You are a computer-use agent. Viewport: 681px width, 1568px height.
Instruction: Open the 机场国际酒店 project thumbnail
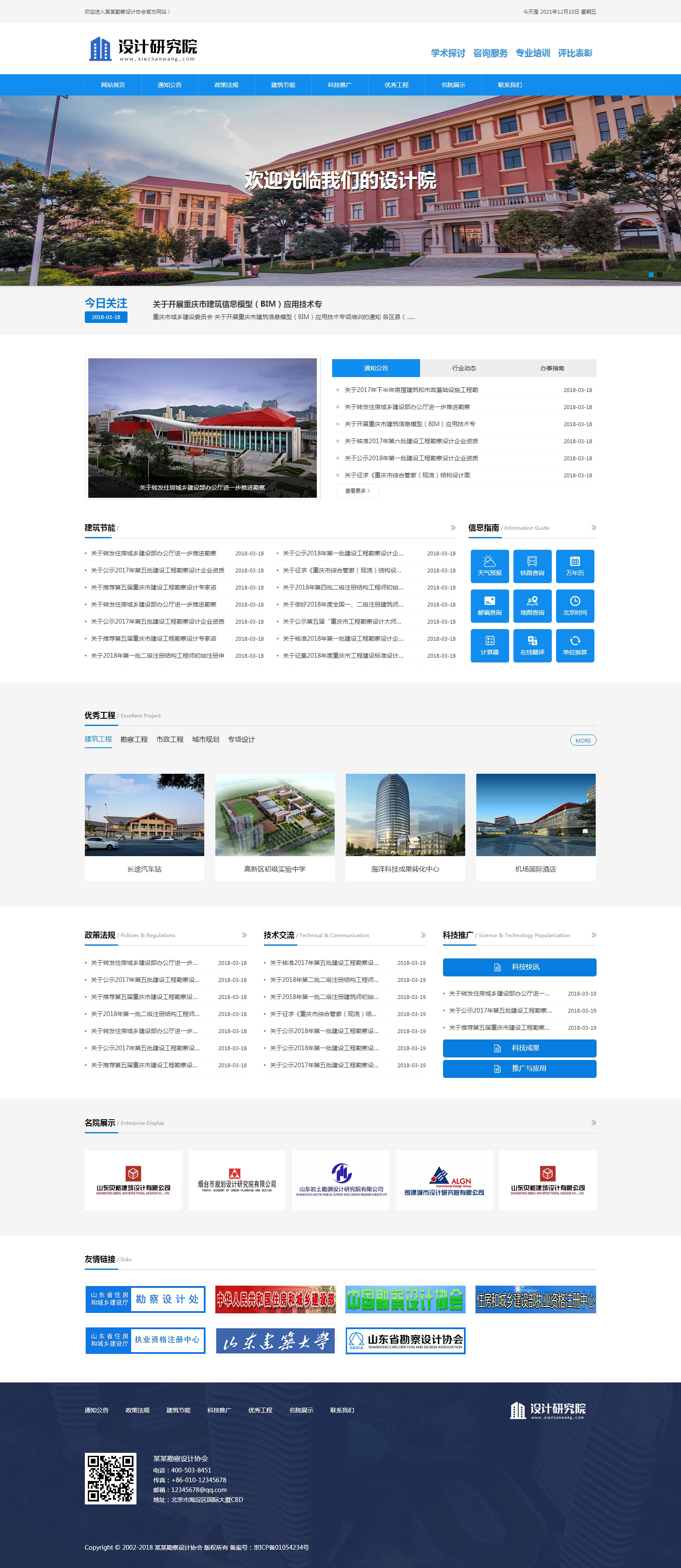(x=536, y=815)
